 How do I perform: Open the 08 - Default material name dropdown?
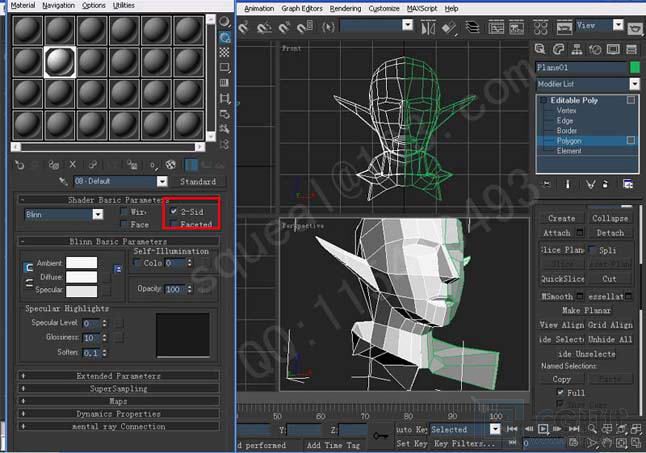click(162, 181)
